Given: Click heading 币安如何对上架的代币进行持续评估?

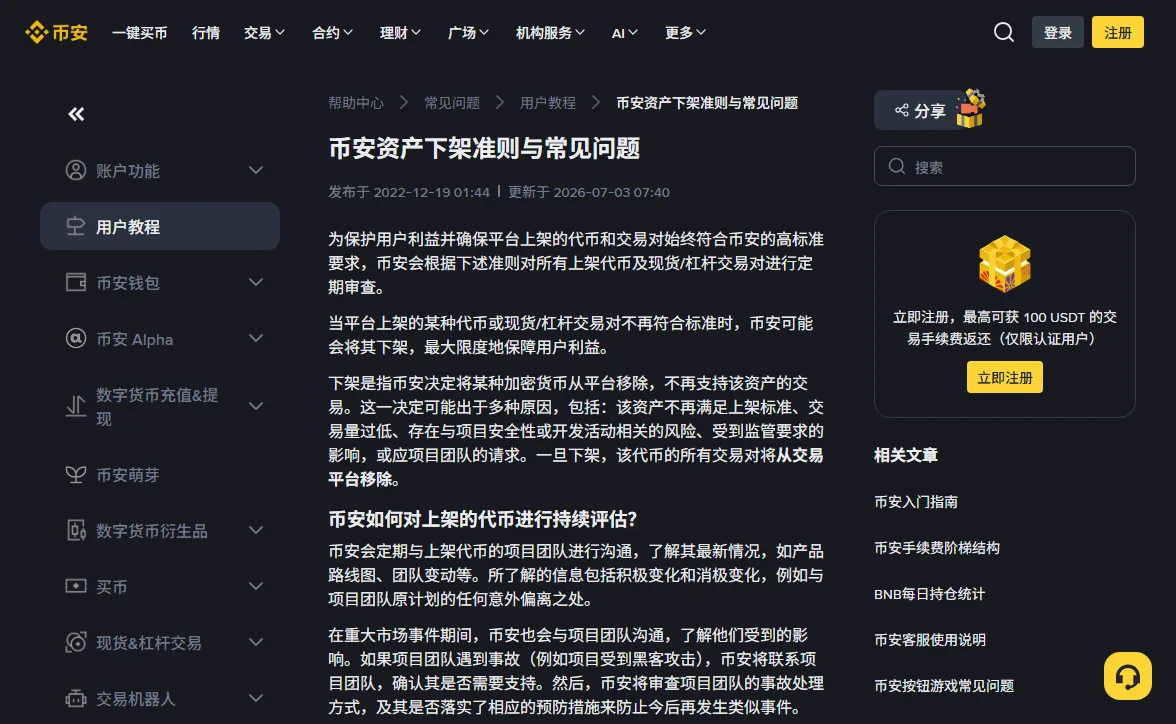Looking at the screenshot, I should 482,519.
